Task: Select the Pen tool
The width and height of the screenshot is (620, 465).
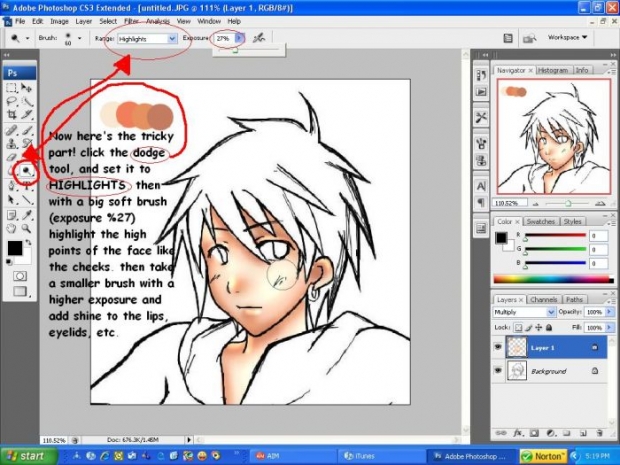Action: tap(12, 185)
